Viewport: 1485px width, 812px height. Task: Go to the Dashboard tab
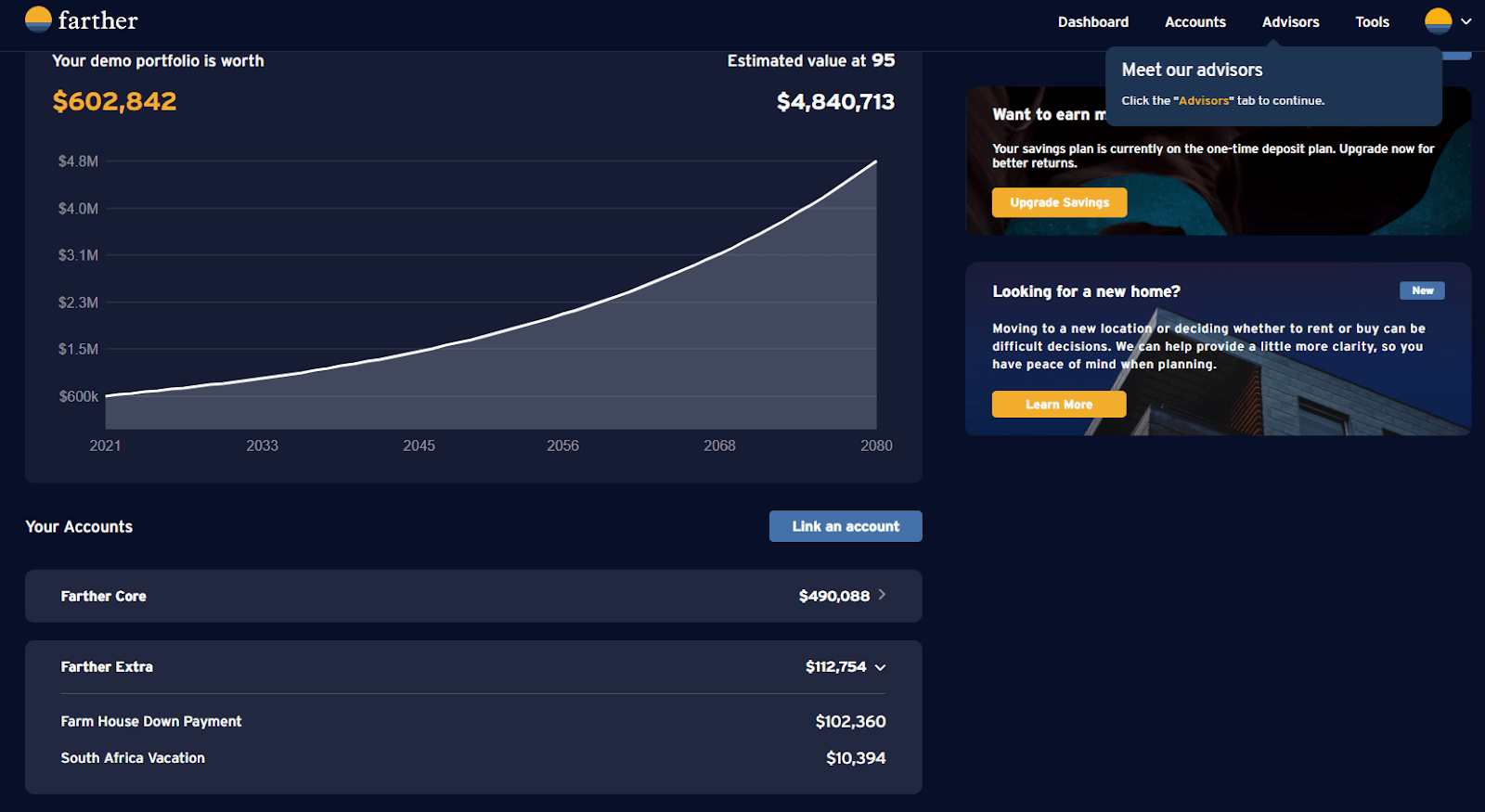1093,22
